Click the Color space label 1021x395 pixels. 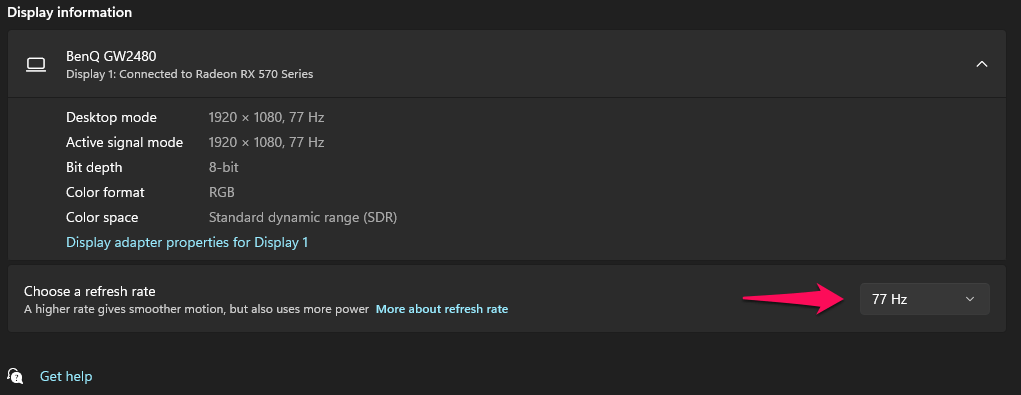(102, 217)
